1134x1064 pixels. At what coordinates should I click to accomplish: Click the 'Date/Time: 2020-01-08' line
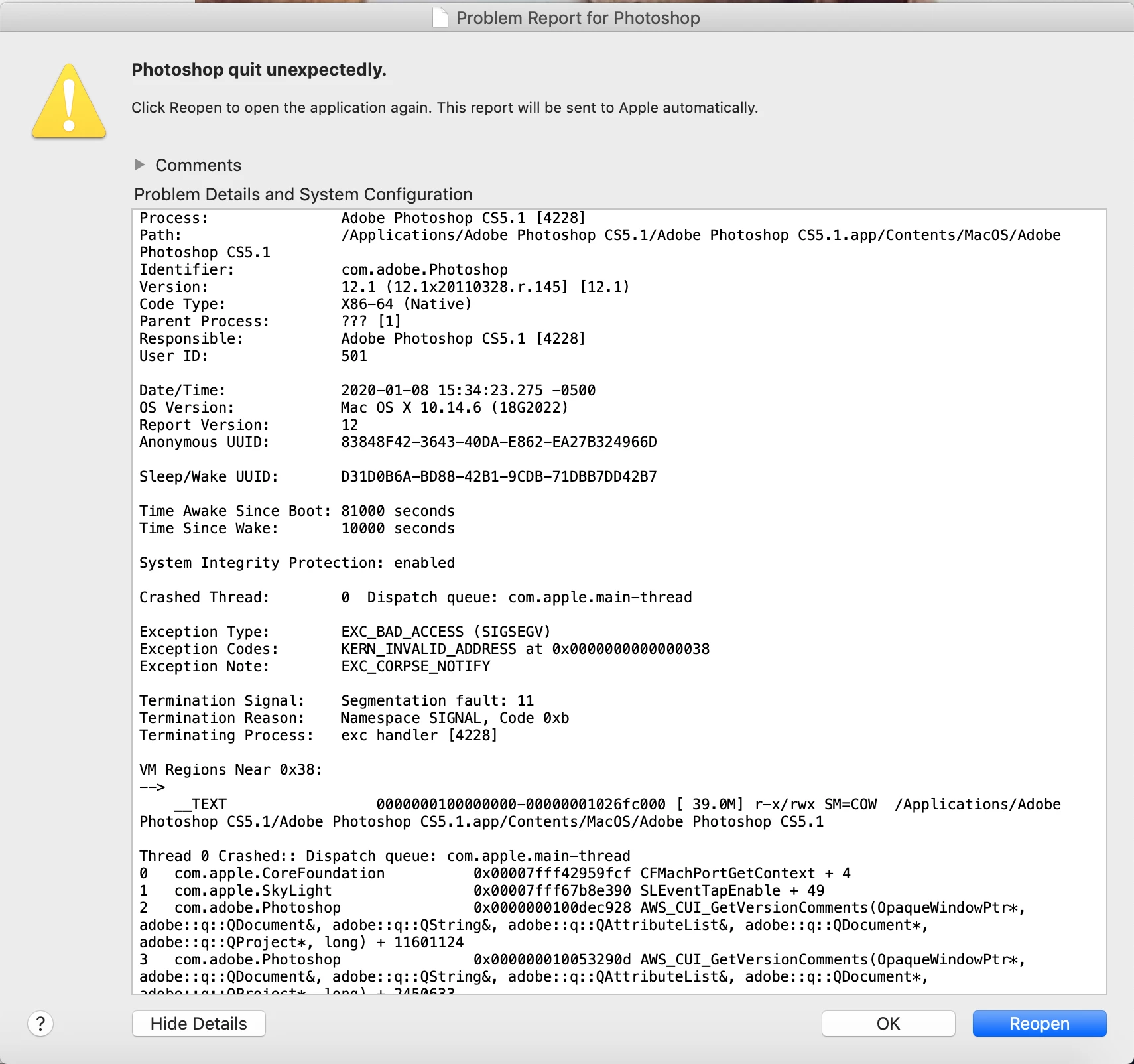(367, 391)
